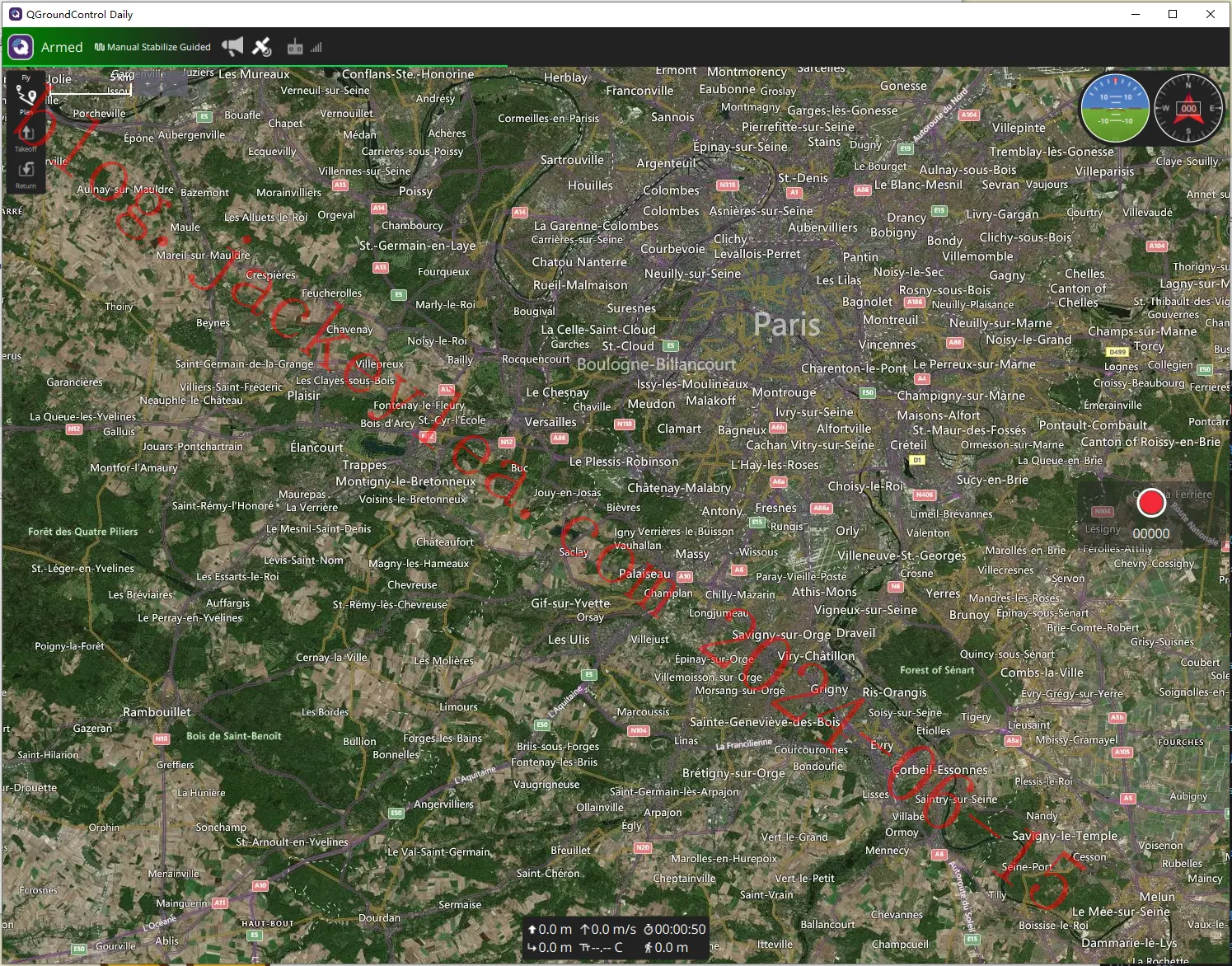Open the Plan view tool

[x=26, y=100]
